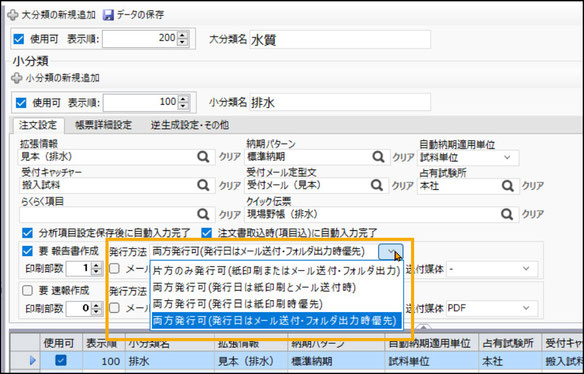Click 小分類の新規追加 label
The height and width of the screenshot is (374, 584).
point(63,78)
